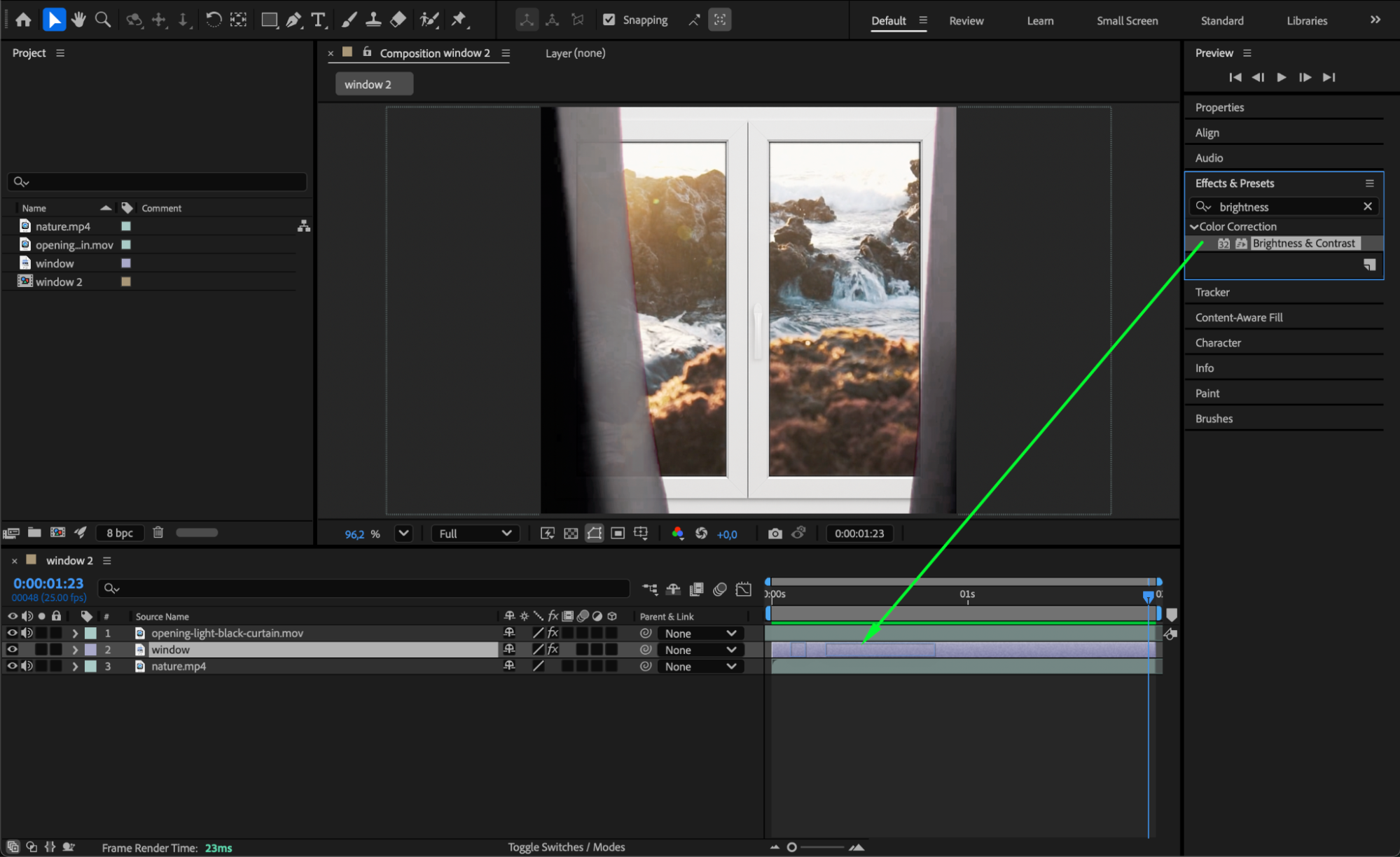
Task: Select the Rotation tool
Action: coord(214,20)
